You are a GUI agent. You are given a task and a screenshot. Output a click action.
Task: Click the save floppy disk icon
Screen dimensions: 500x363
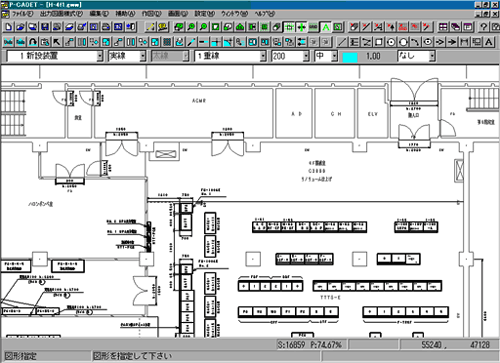(x=45, y=27)
